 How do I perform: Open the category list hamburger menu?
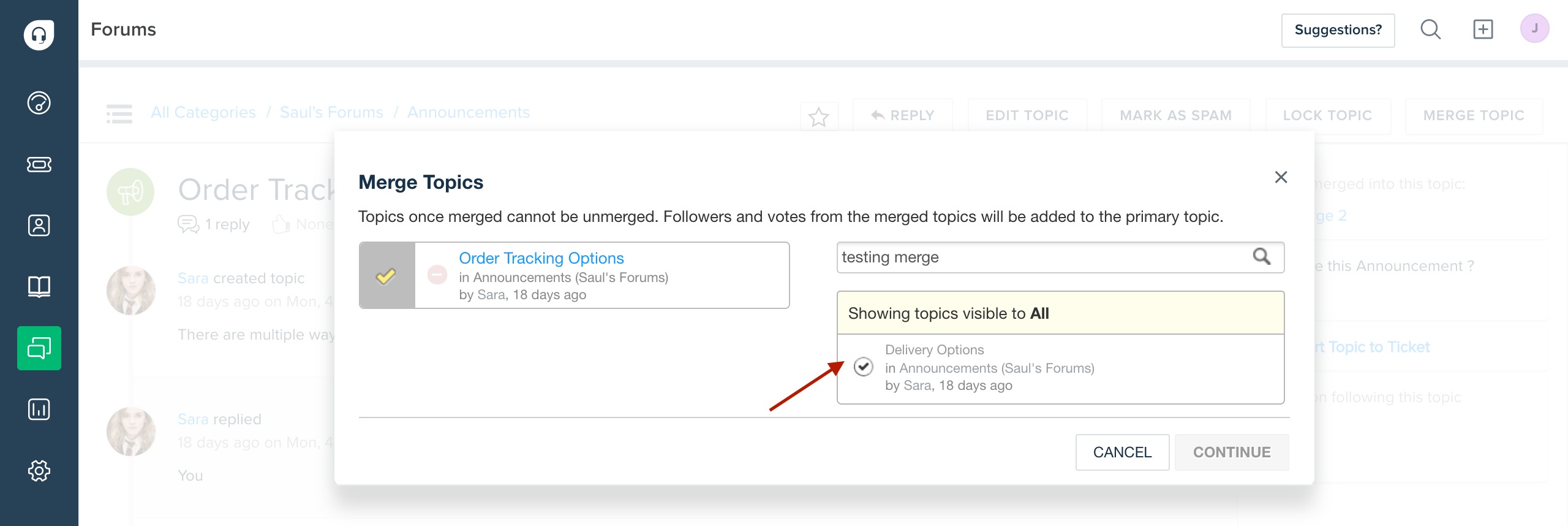[119, 114]
